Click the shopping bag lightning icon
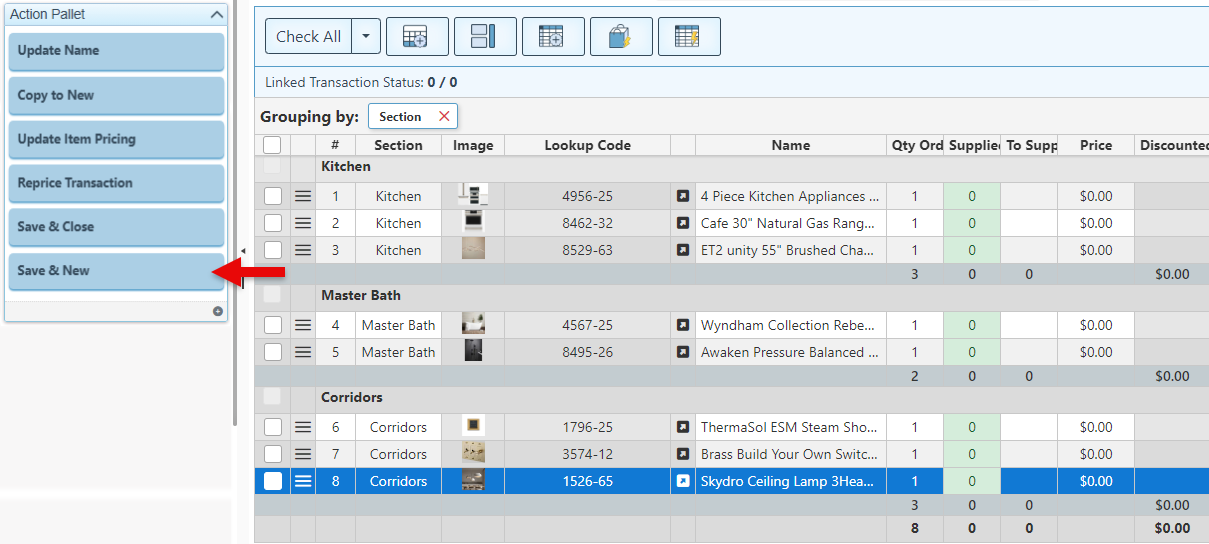 coord(621,37)
